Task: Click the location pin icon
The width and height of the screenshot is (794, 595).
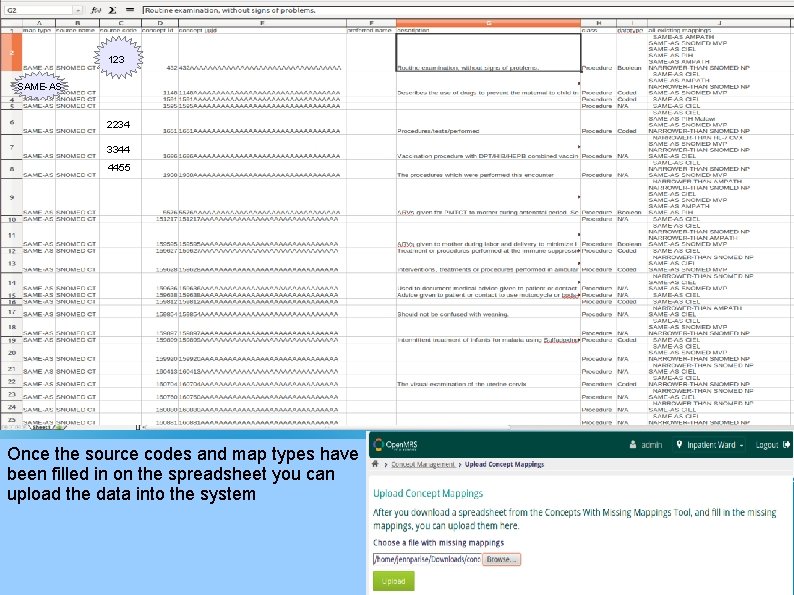Action: click(679, 445)
